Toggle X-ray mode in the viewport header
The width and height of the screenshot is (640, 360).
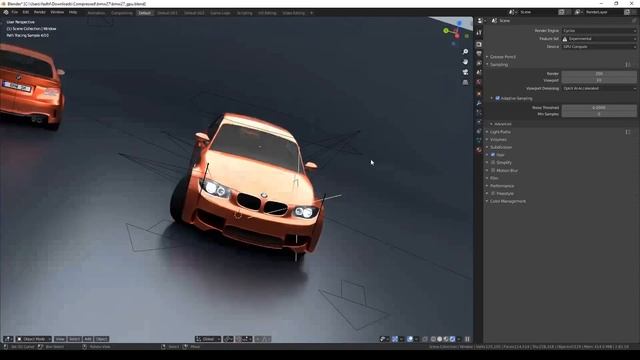point(425,339)
